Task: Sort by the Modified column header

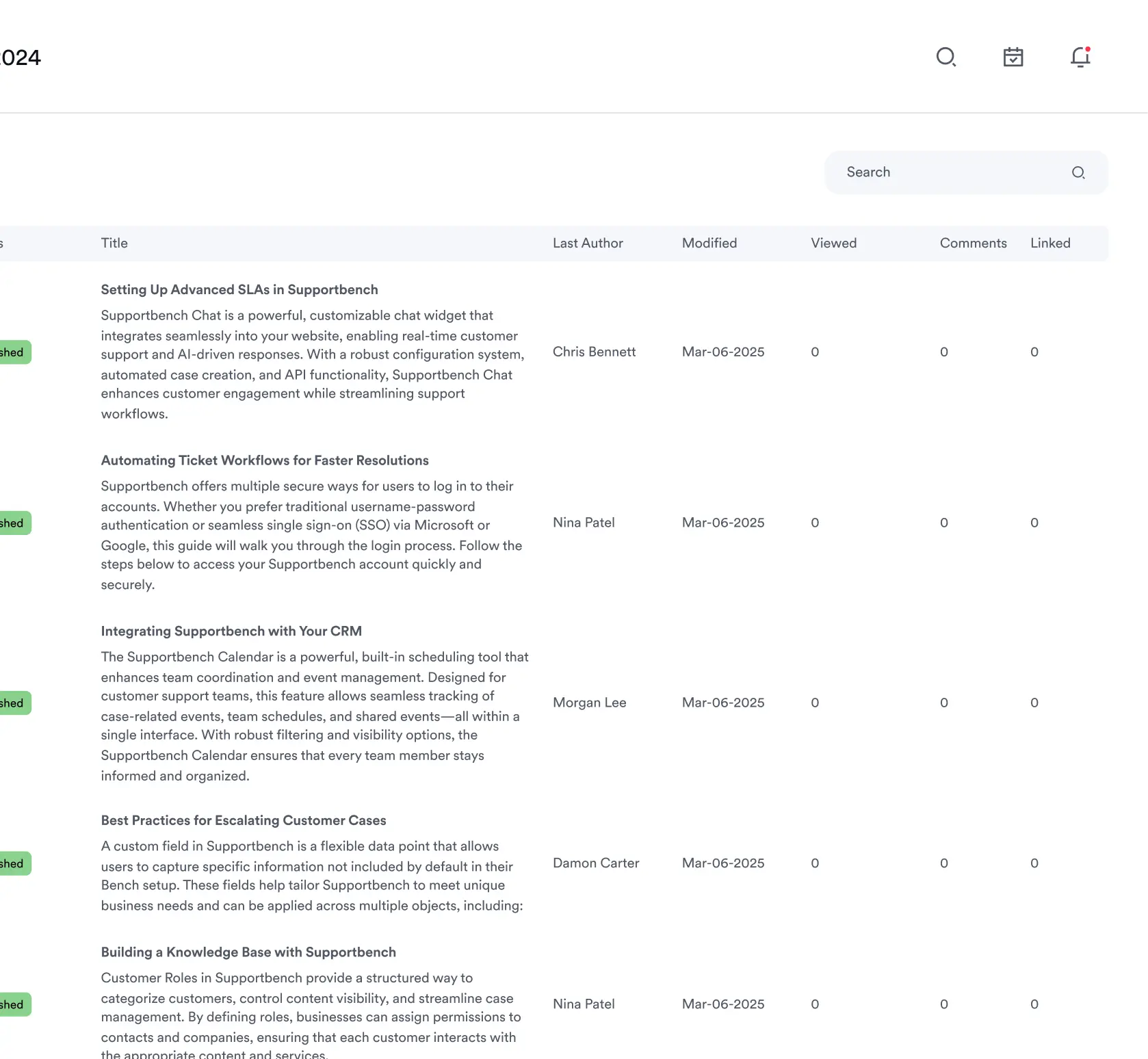Action: coord(709,243)
